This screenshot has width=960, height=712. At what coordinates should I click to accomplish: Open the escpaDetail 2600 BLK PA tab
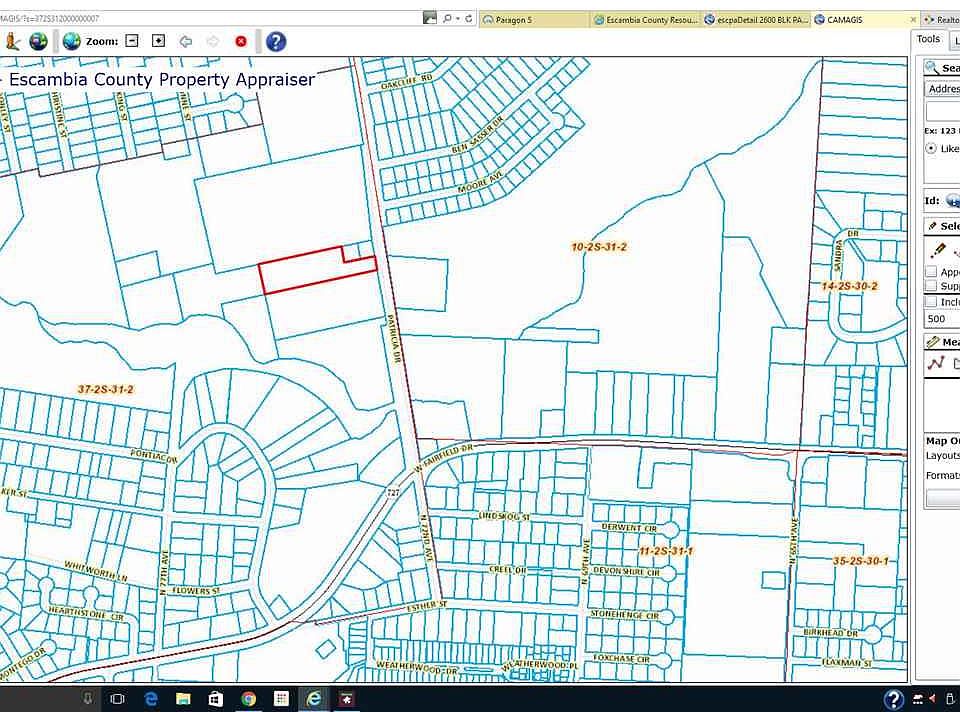click(756, 20)
